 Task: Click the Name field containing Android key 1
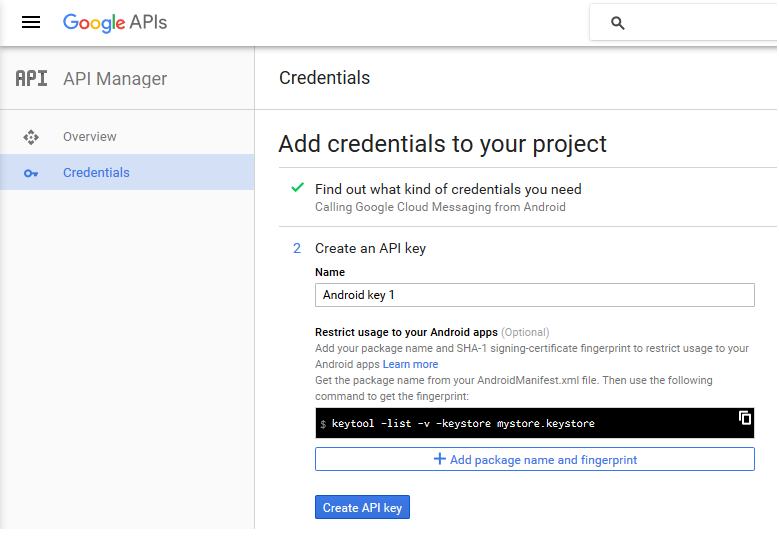(535, 295)
